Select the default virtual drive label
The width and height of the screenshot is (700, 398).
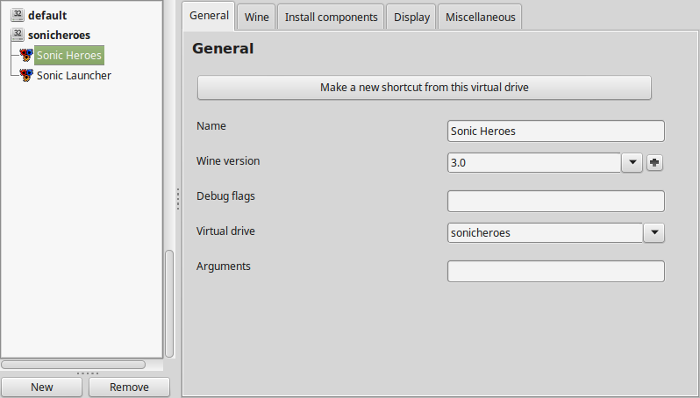47,15
